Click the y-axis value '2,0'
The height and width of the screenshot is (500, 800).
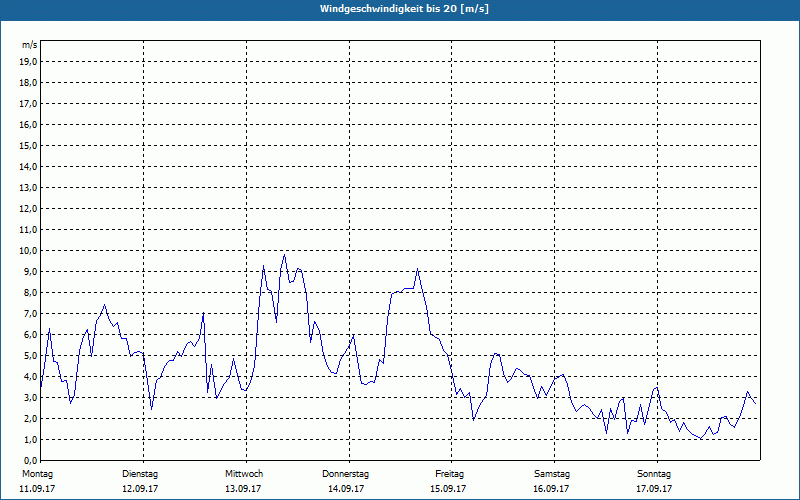(x=30, y=418)
